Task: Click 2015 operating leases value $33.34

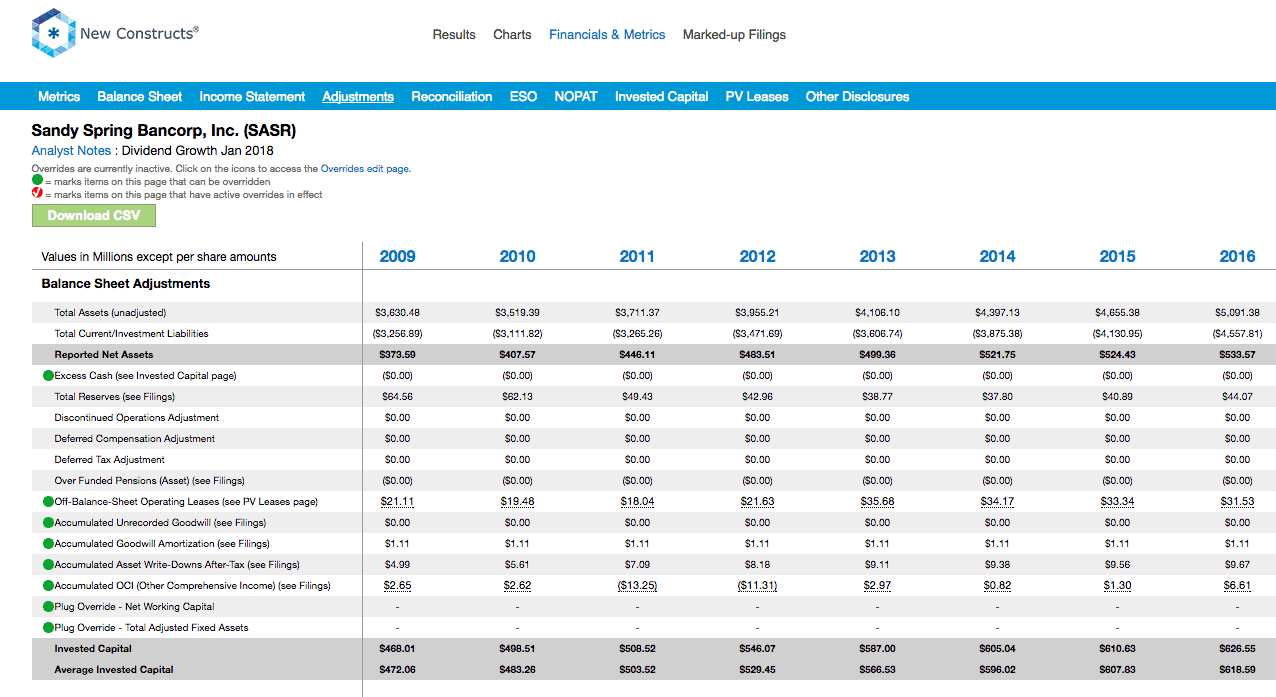Action: [1117, 502]
